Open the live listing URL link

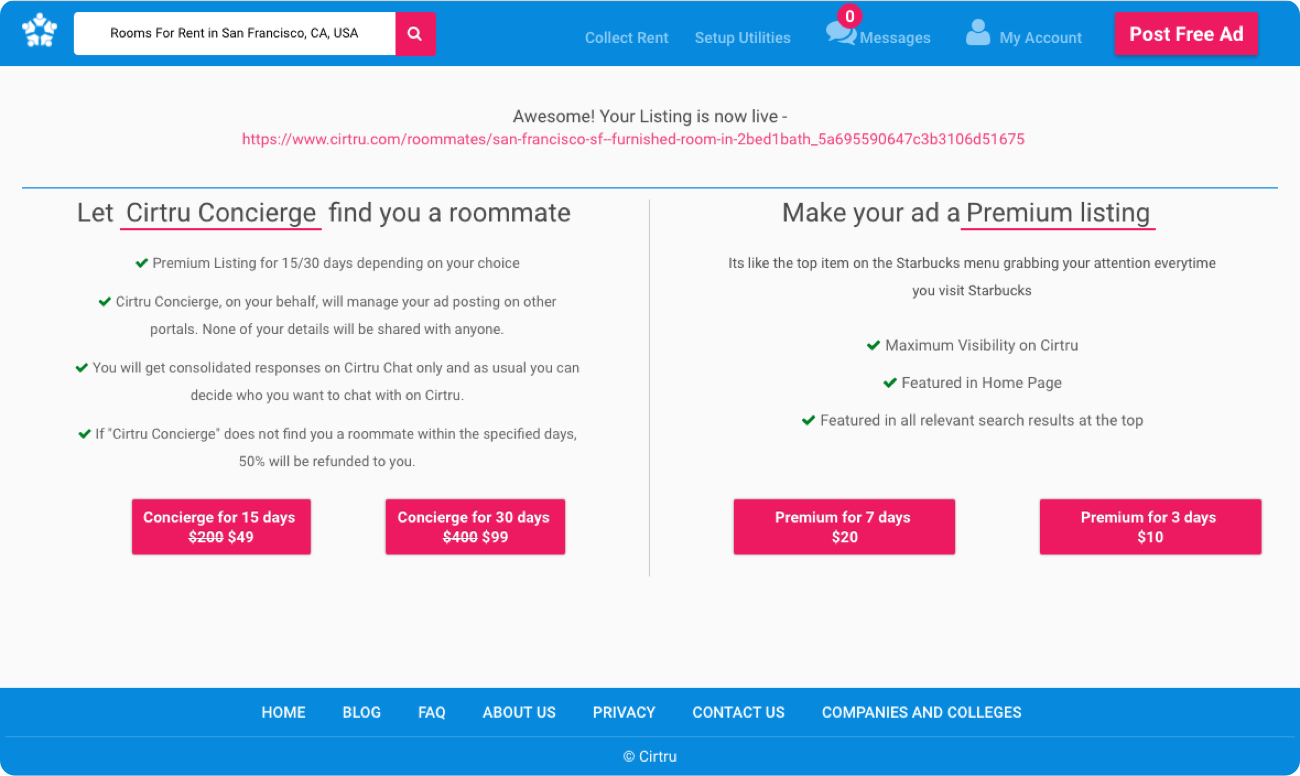pyautogui.click(x=633, y=139)
